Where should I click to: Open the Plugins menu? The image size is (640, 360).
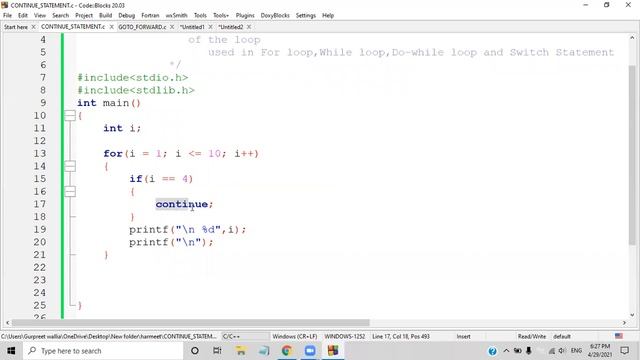pyautogui.click(x=245, y=15)
